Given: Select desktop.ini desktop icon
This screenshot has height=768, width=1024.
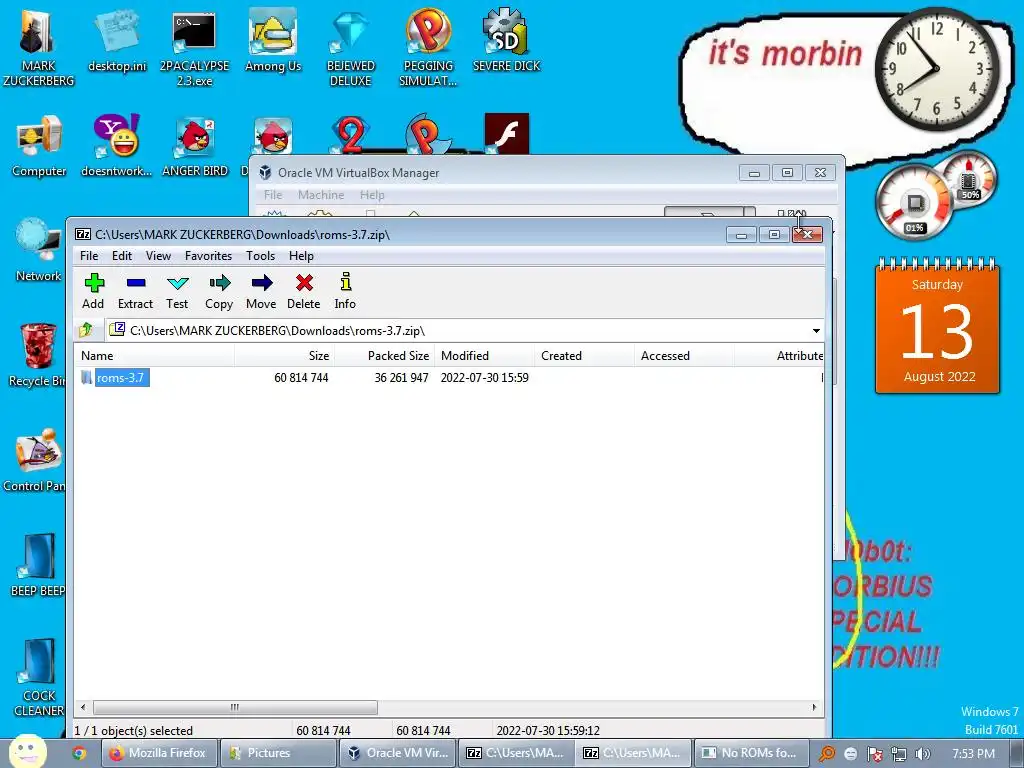Looking at the screenshot, I should point(117,40).
